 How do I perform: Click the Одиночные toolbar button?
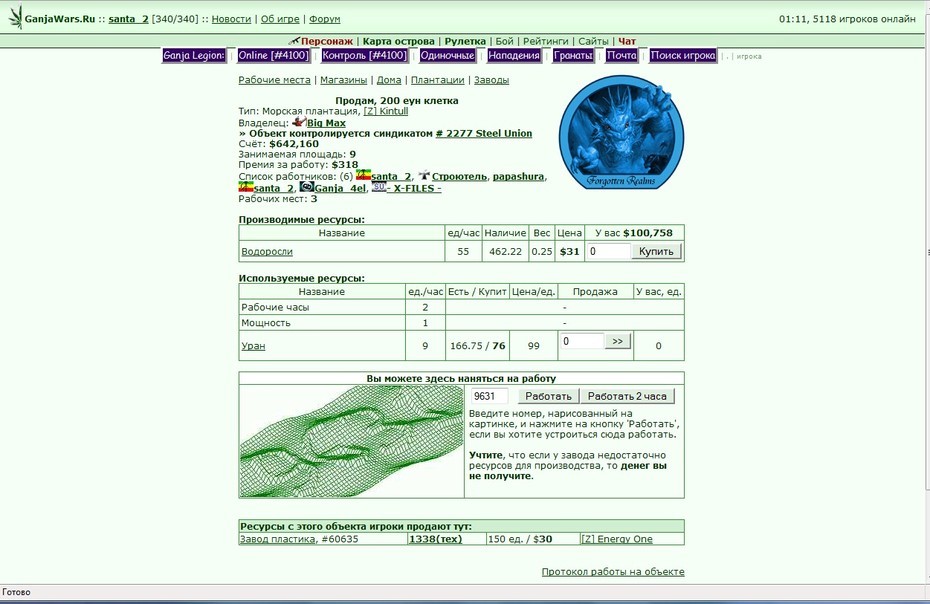pyautogui.click(x=447, y=56)
